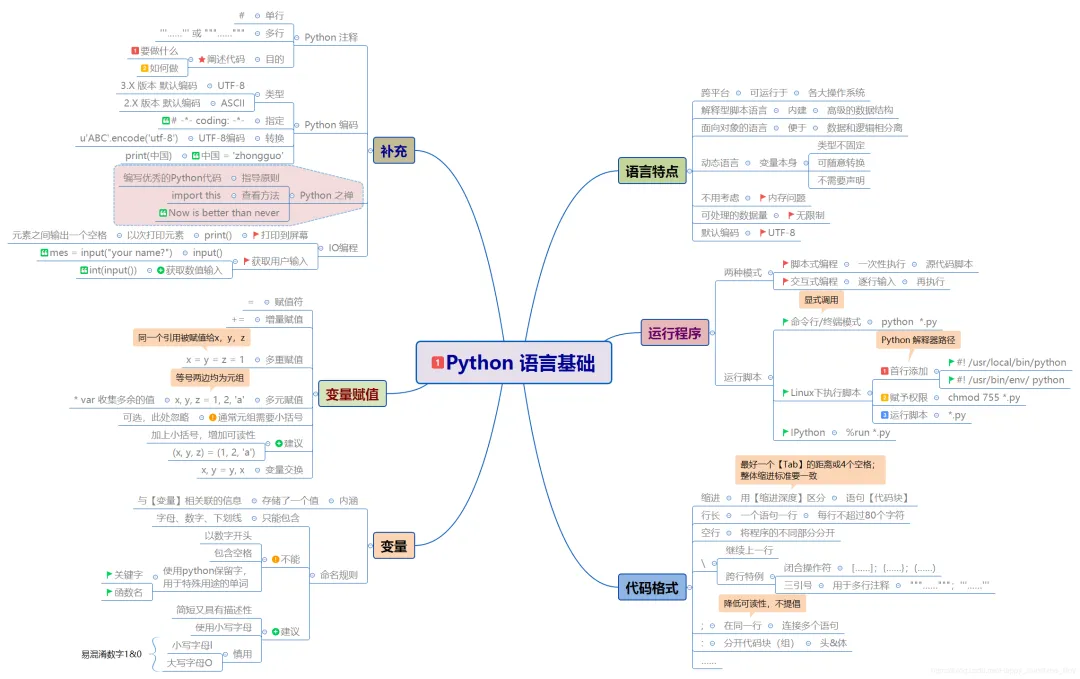Click the text 每行不超过80个字符

pos(861,515)
